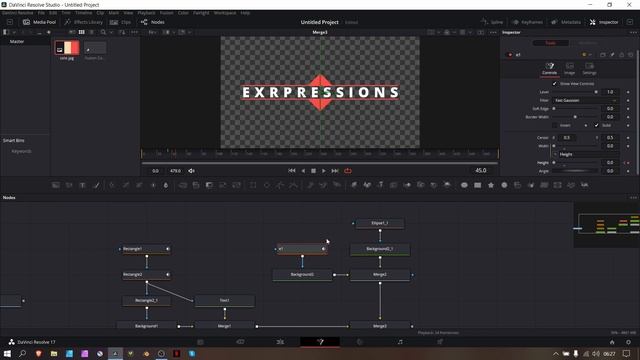Viewport: 640px width, 360px height.
Task: Toggle the e1 node enable switch in Inspector
Action: 510,55
